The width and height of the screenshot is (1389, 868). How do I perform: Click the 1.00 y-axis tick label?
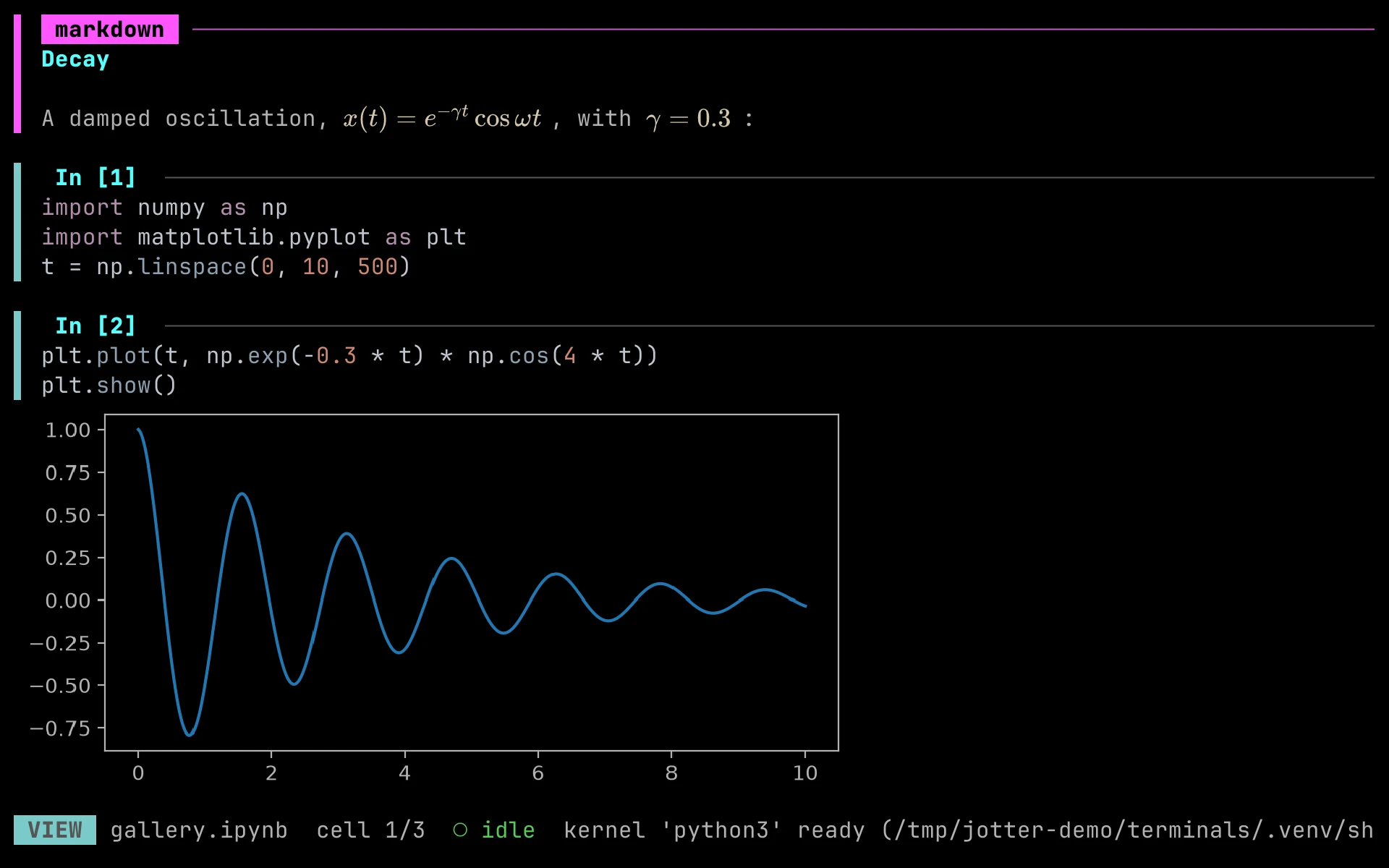[68, 430]
